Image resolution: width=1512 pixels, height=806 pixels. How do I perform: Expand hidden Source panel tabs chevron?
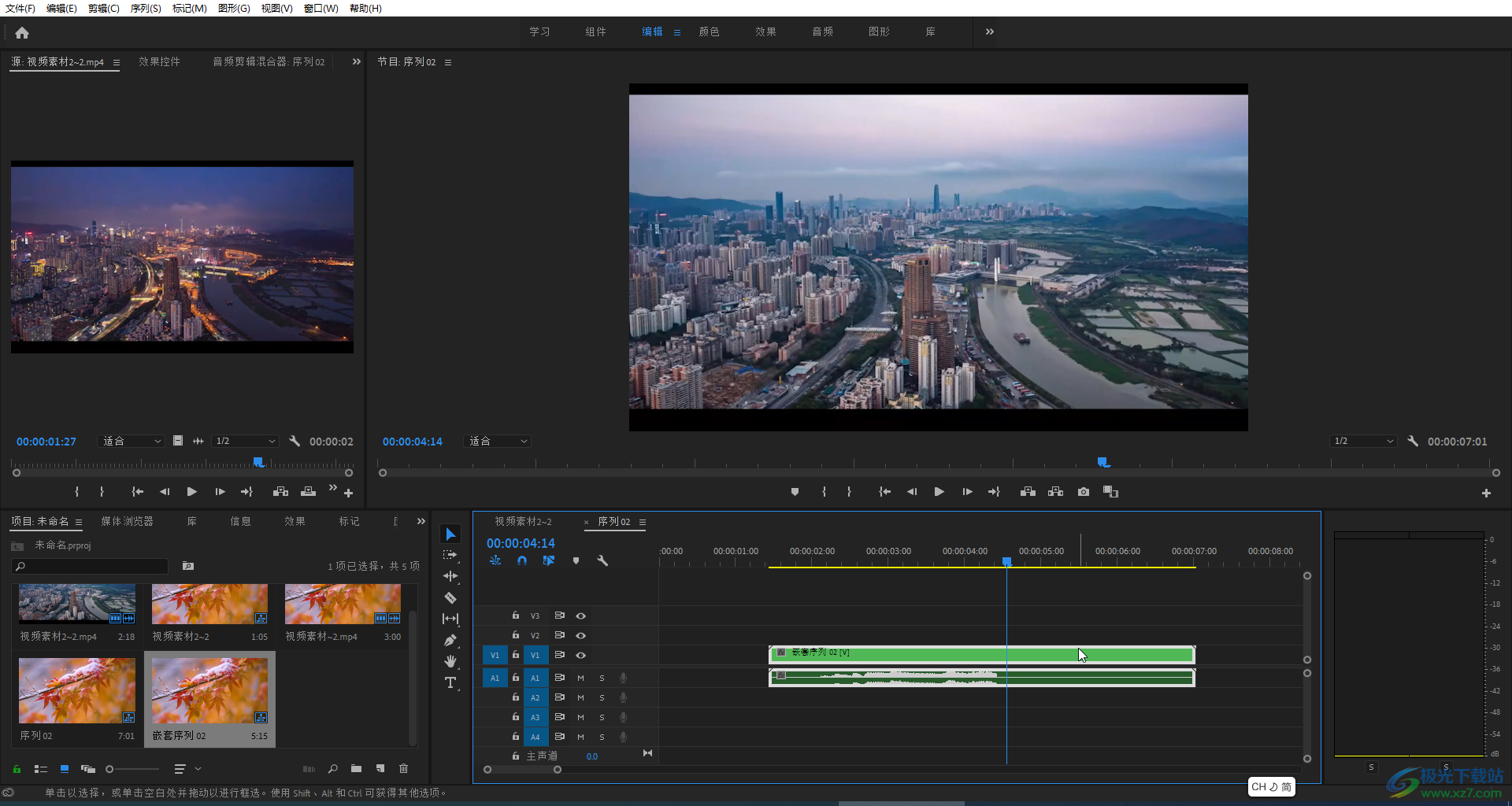tap(356, 61)
